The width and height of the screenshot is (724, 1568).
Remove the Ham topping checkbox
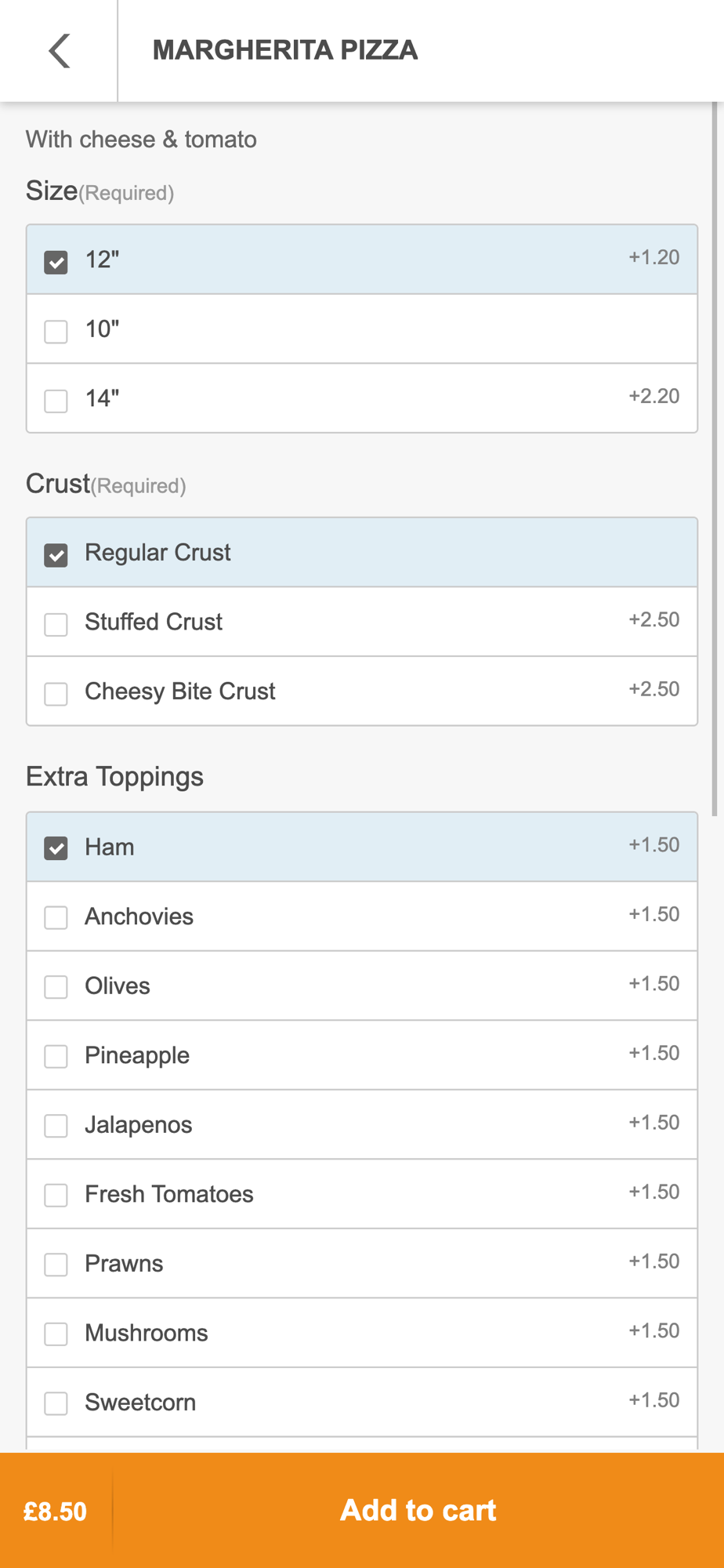(x=56, y=848)
